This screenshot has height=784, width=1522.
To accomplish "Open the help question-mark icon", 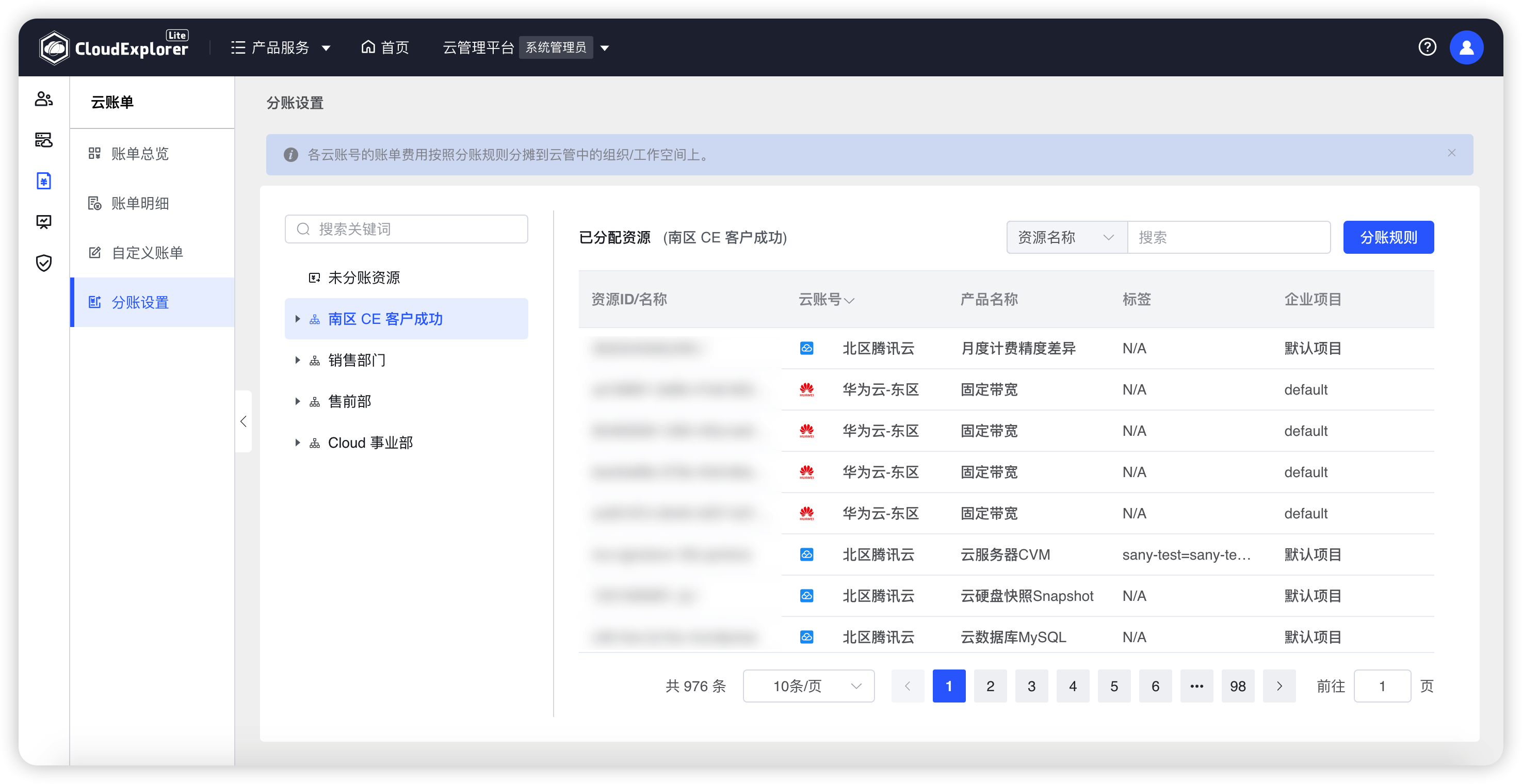I will (x=1427, y=46).
